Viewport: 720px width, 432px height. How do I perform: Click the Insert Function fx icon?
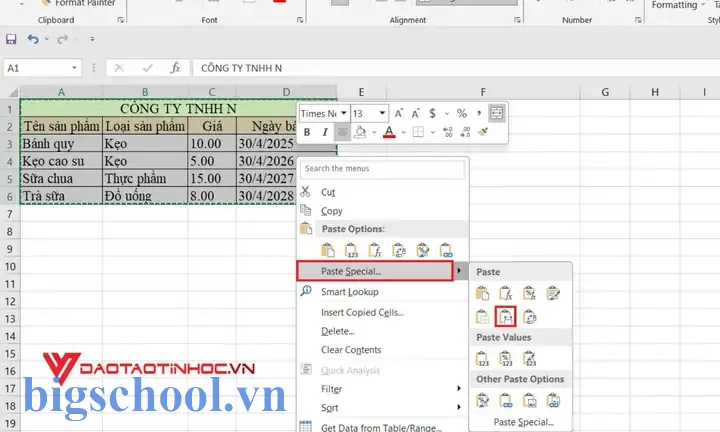(175, 68)
